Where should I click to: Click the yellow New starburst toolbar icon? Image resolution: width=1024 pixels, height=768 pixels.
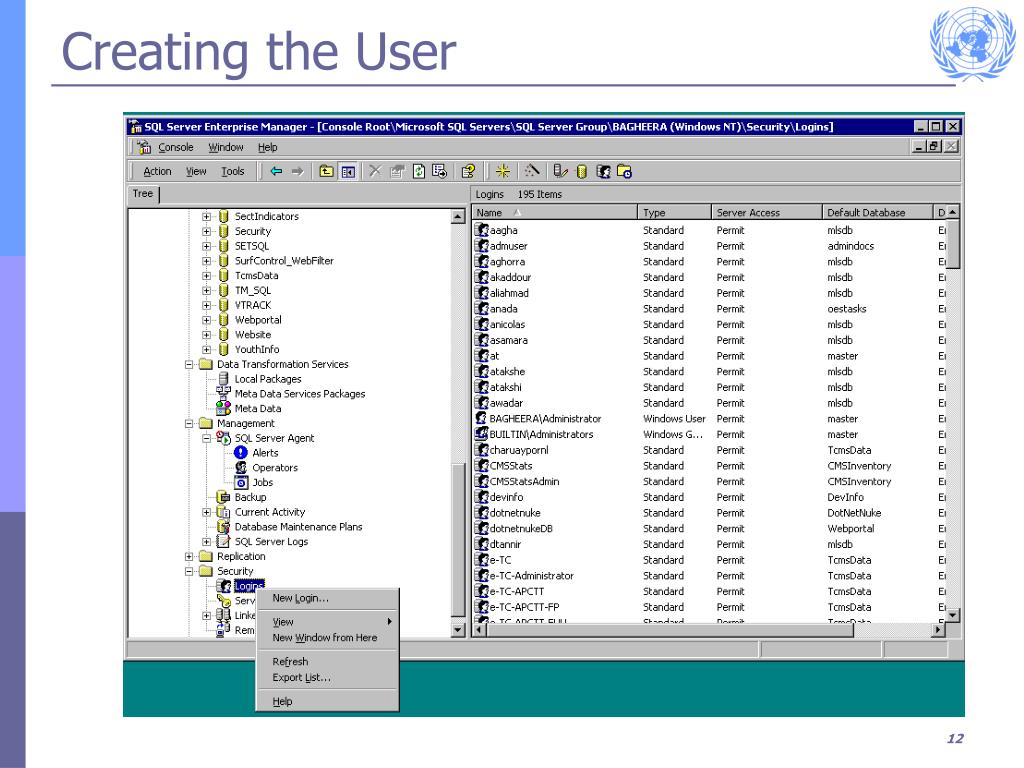(x=502, y=171)
